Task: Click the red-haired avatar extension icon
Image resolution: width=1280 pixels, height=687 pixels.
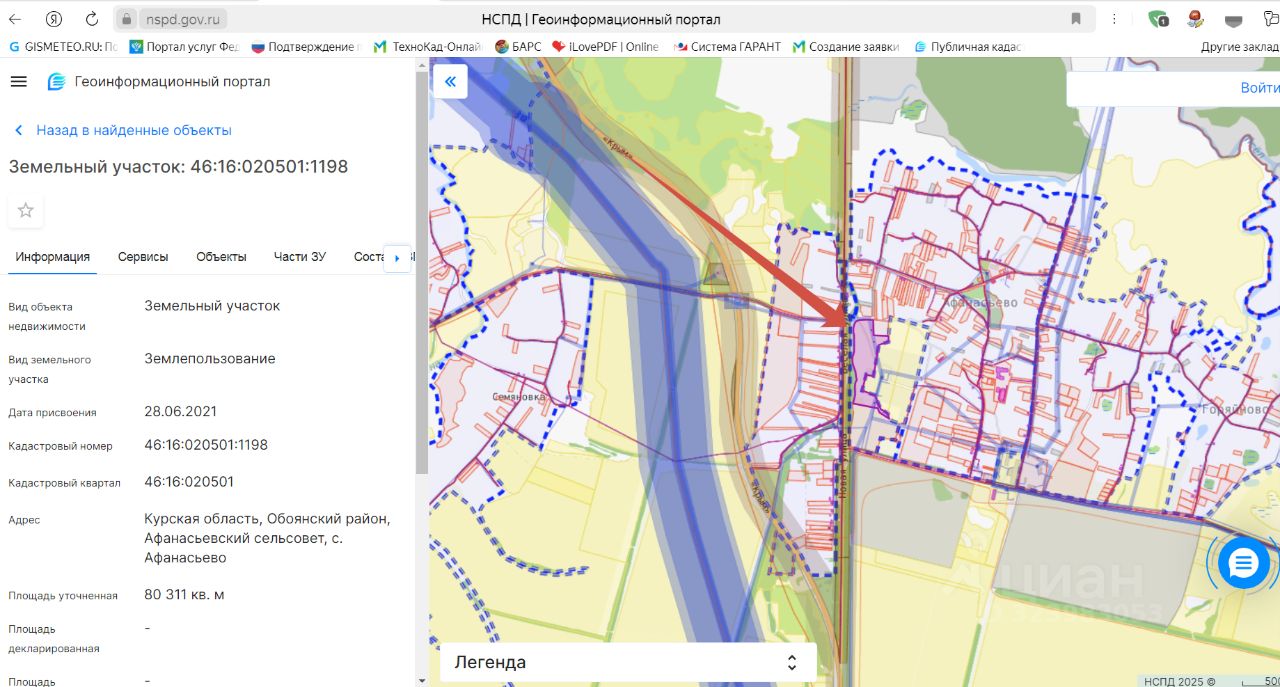Action: pos(1195,19)
